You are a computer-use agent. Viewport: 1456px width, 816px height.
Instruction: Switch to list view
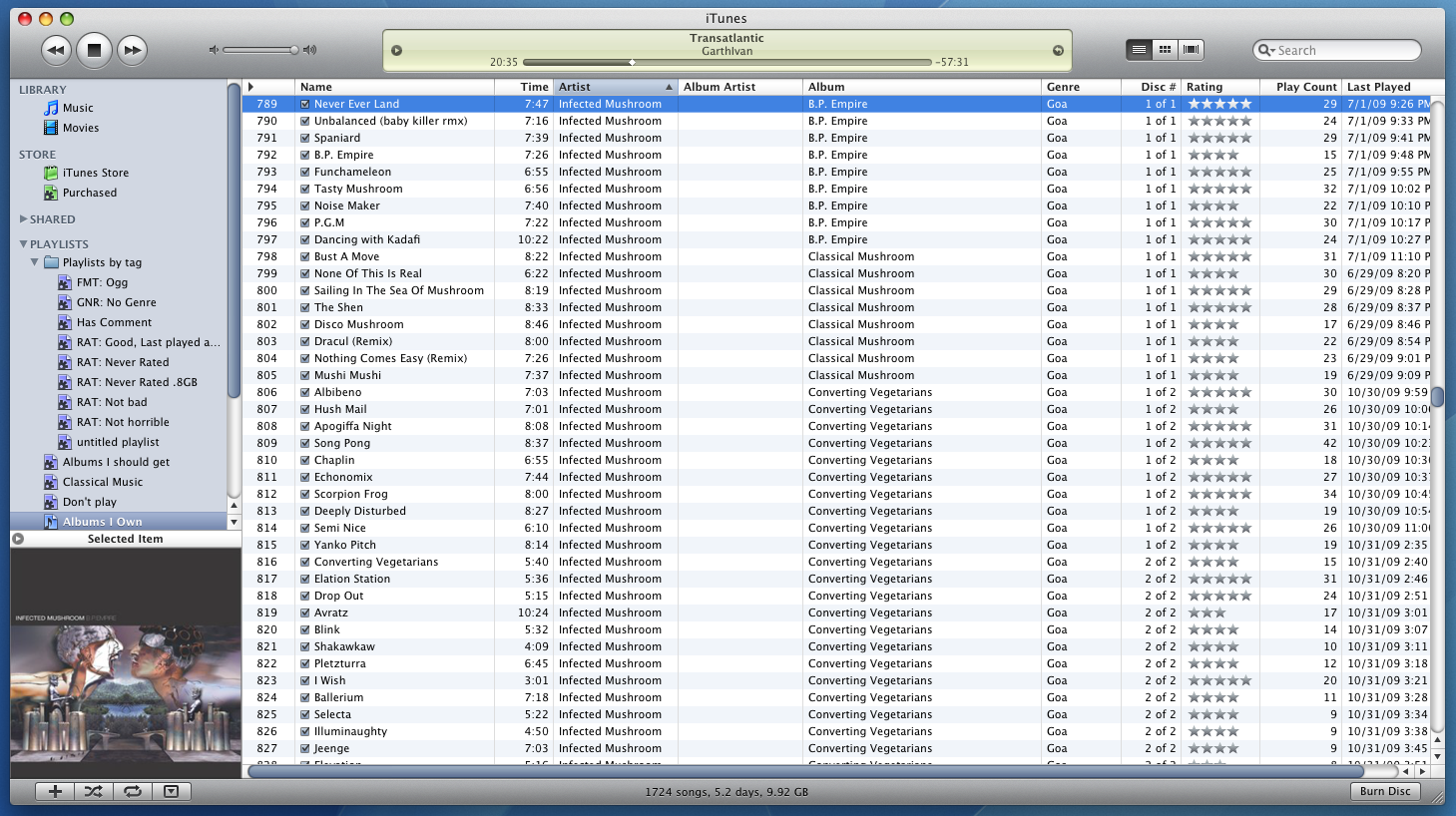click(1139, 50)
